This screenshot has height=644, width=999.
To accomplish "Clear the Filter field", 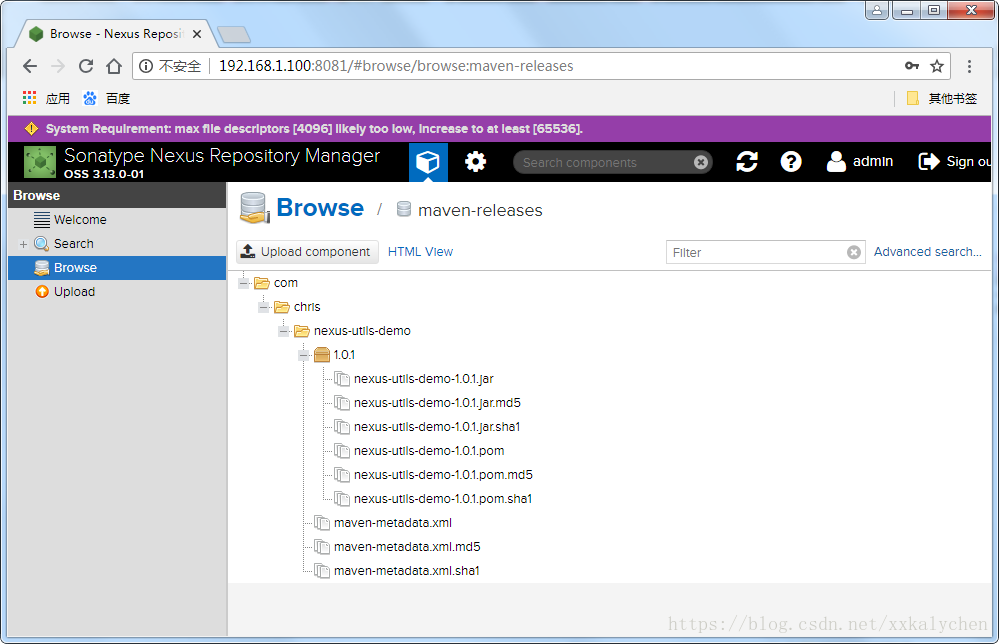I will [854, 252].
